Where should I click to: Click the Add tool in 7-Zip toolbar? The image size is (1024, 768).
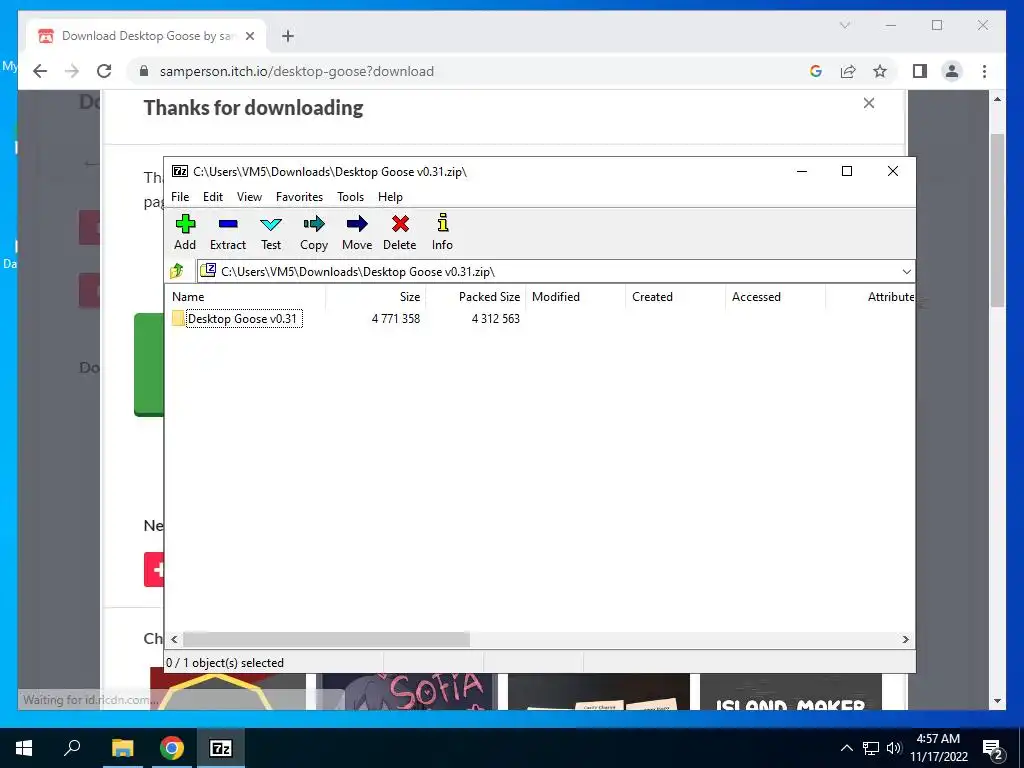pos(185,232)
